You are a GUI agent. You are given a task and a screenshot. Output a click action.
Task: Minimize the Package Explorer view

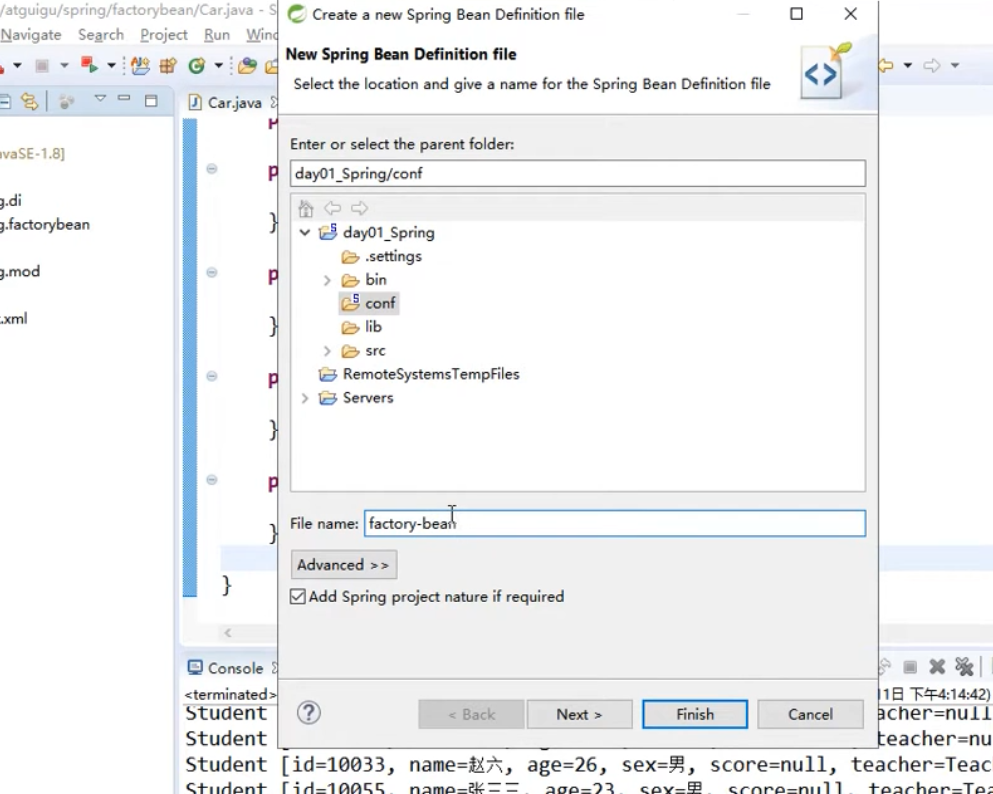[x=124, y=99]
